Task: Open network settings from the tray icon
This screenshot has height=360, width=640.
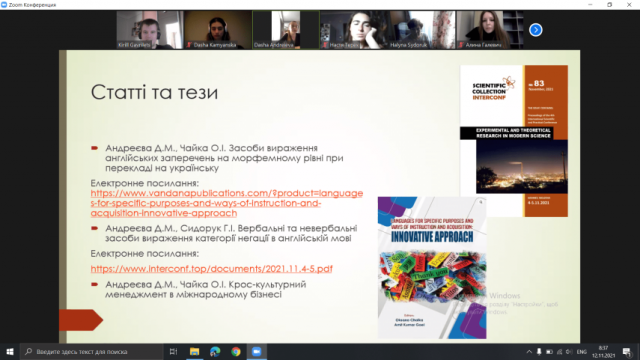Action: click(x=560, y=351)
